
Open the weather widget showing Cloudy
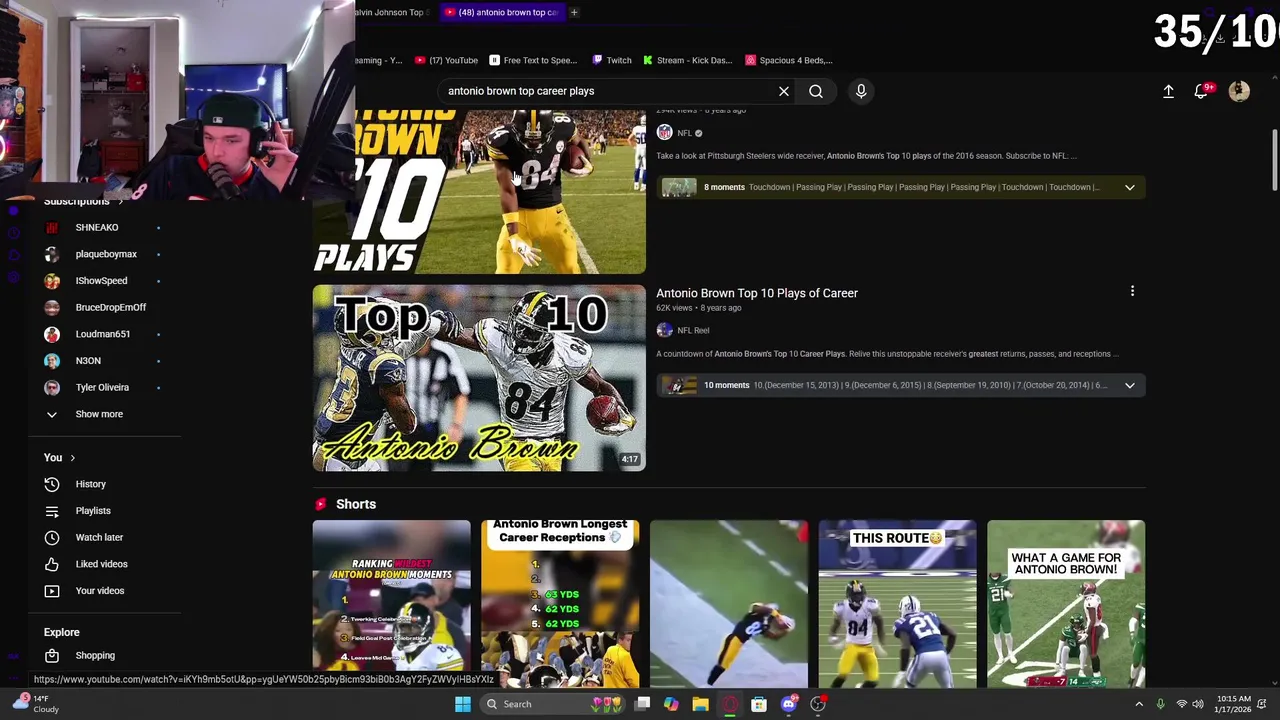click(35, 704)
